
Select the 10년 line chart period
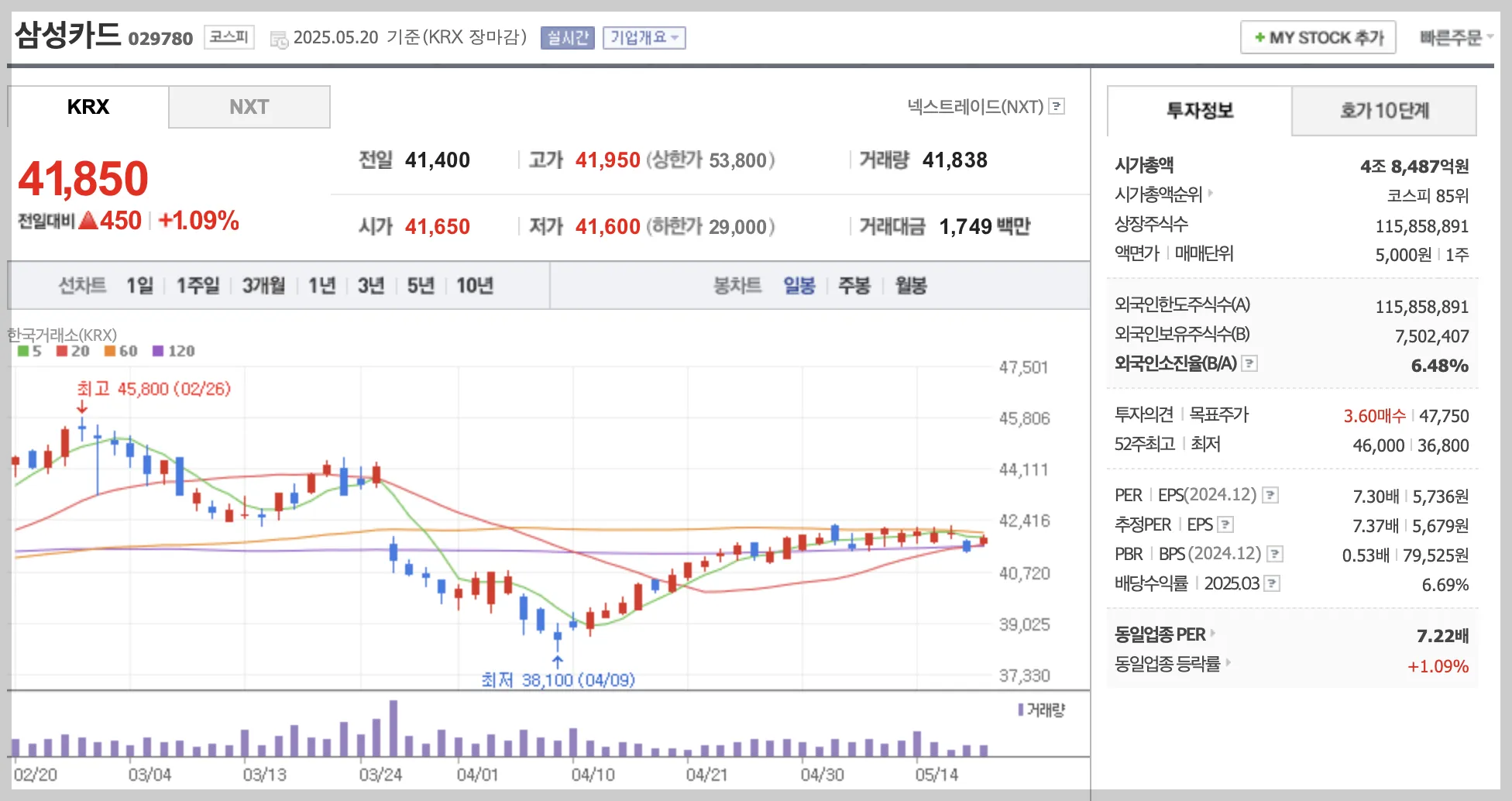[475, 286]
